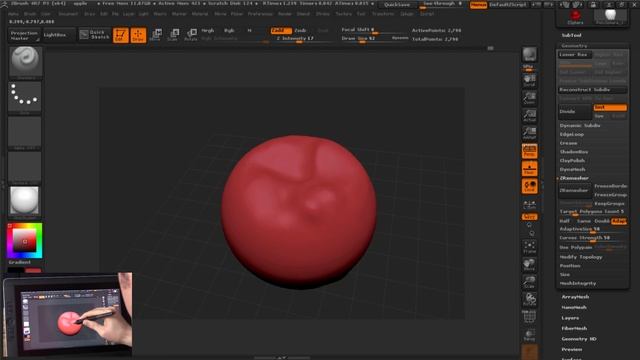Viewport: 640px width, 360px height.
Task: Activate Edit mode button
Action: tap(121, 35)
